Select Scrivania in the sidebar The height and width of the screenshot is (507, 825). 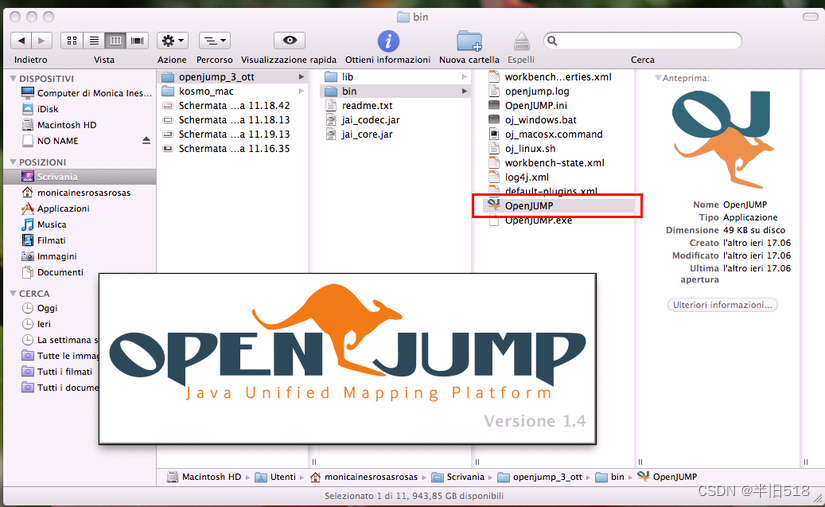pos(80,177)
